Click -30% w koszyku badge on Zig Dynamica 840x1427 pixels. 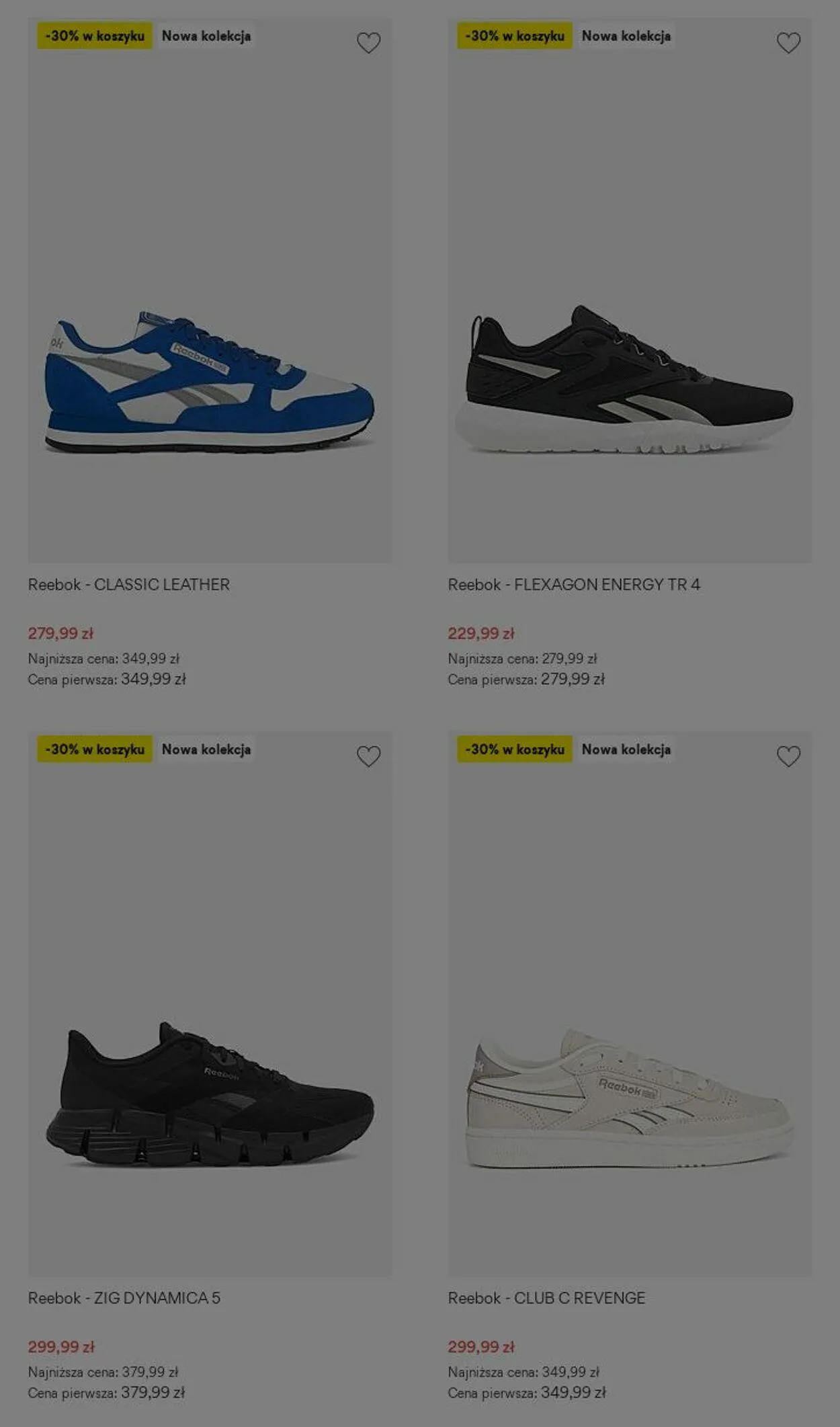pos(95,749)
